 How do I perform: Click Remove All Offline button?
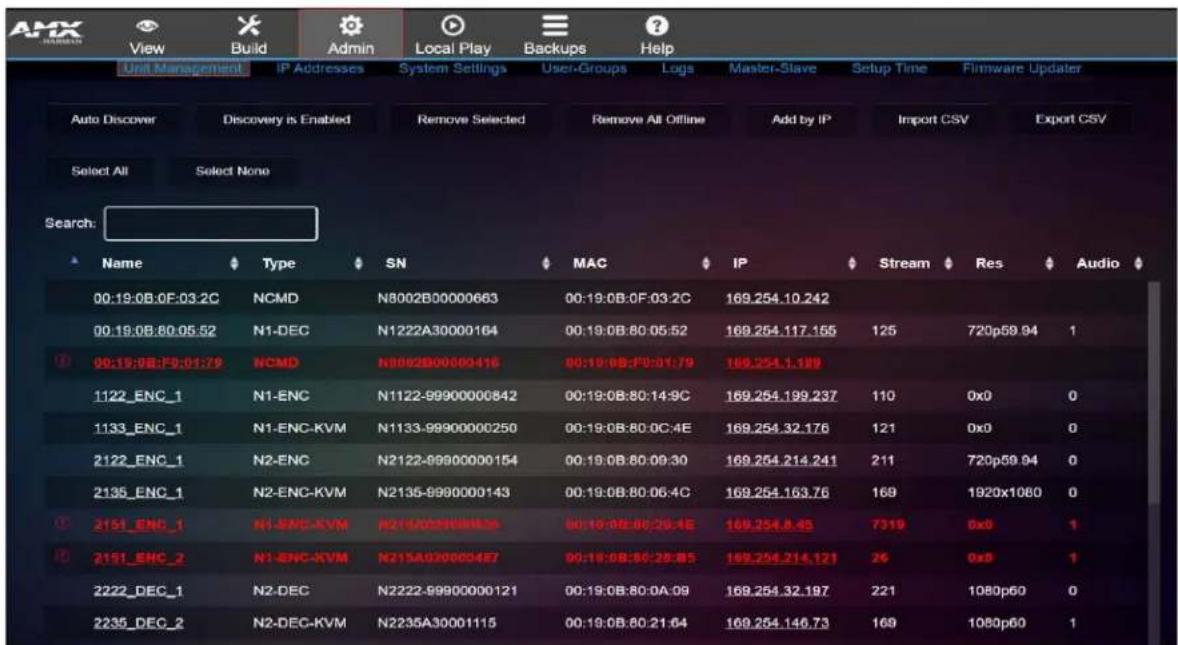[x=648, y=119]
